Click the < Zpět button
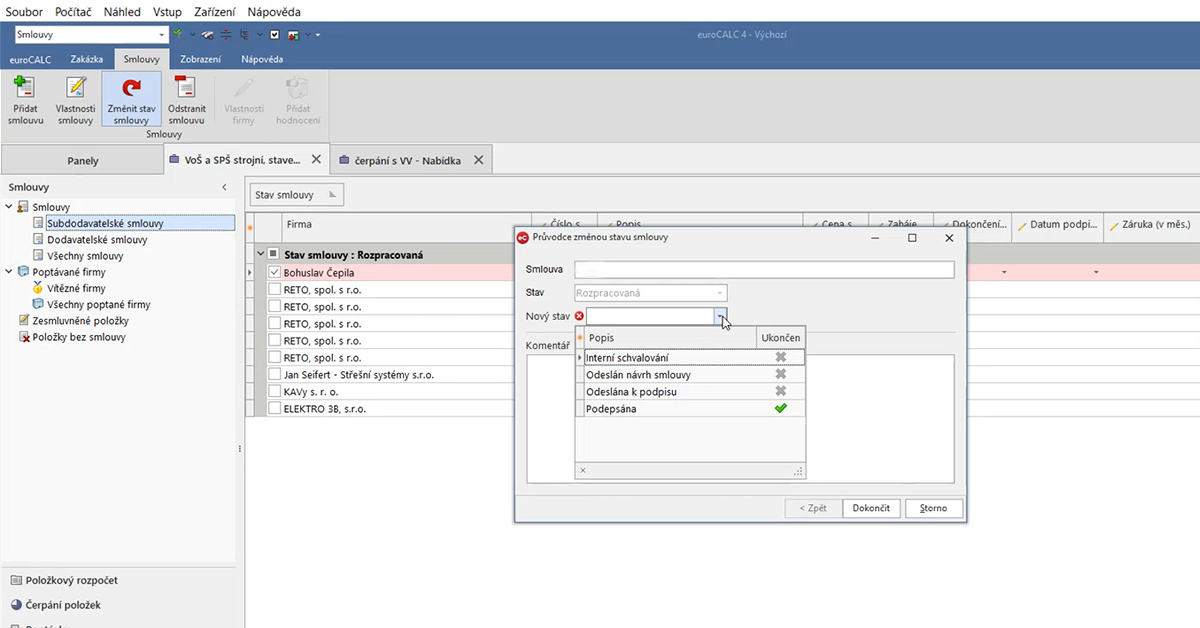Image resolution: width=1200 pixels, height=628 pixels. (x=812, y=508)
